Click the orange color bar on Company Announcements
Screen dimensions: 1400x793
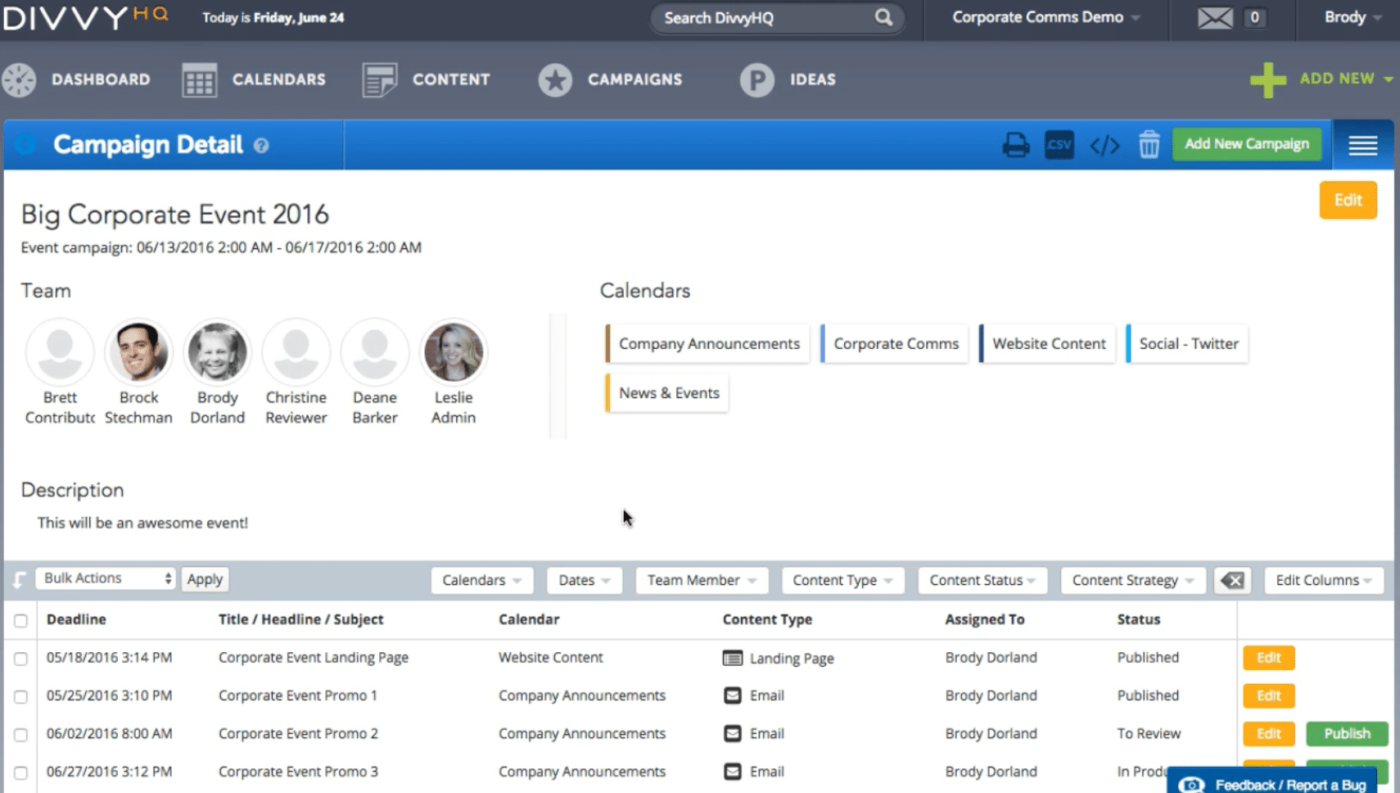pyautogui.click(x=609, y=343)
